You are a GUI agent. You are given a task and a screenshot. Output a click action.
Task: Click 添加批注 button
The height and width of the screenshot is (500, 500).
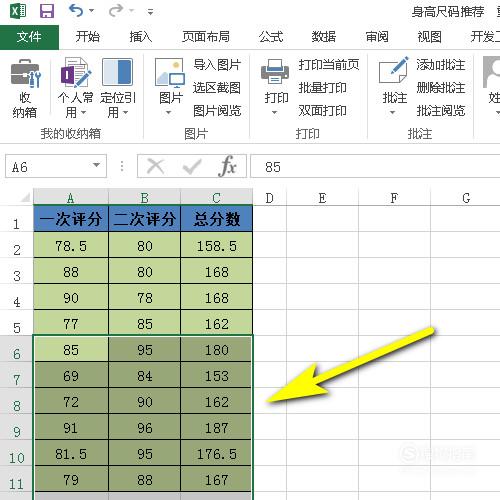(x=441, y=64)
